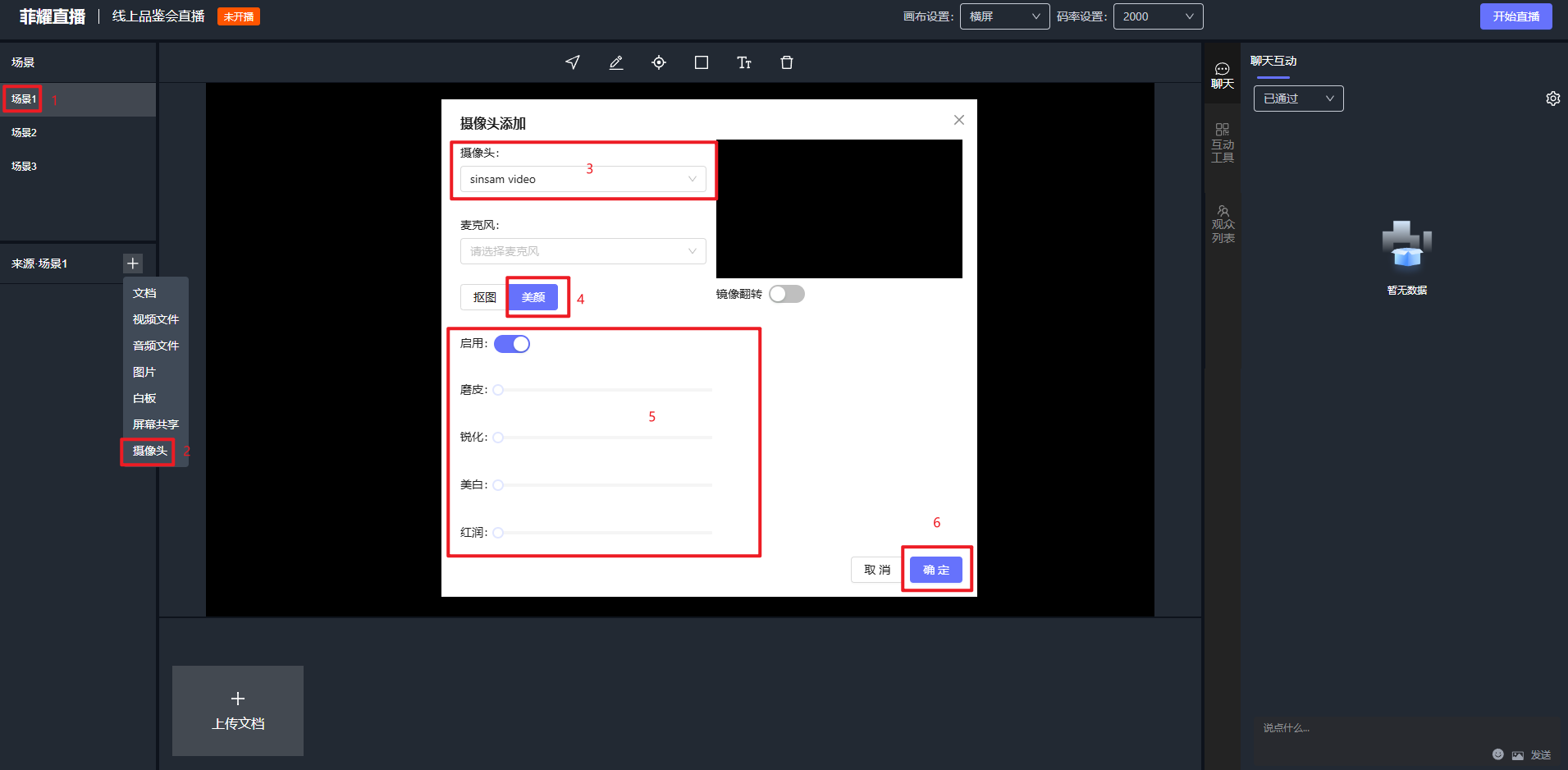Enable the 镜像翻转 mirror flip switch
This screenshot has height=770, width=1568.
click(786, 294)
